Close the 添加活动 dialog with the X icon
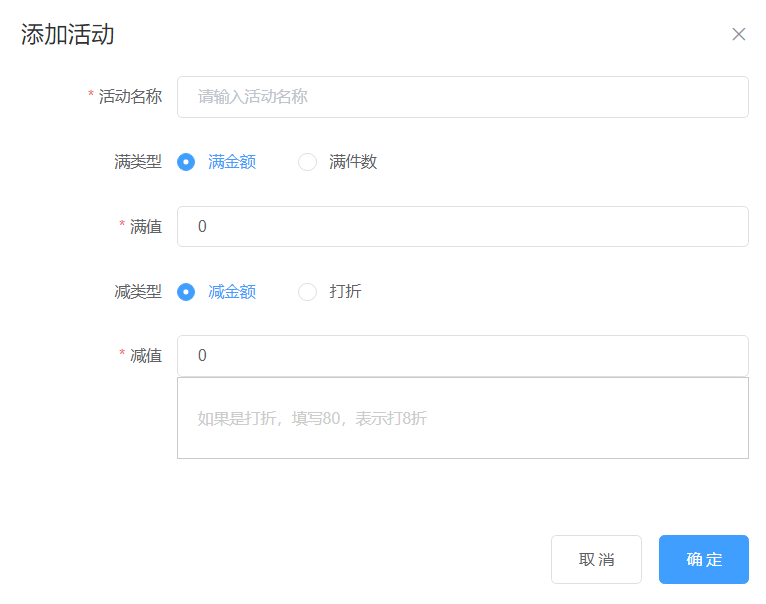Viewport: 766px width, 604px height. [738, 34]
